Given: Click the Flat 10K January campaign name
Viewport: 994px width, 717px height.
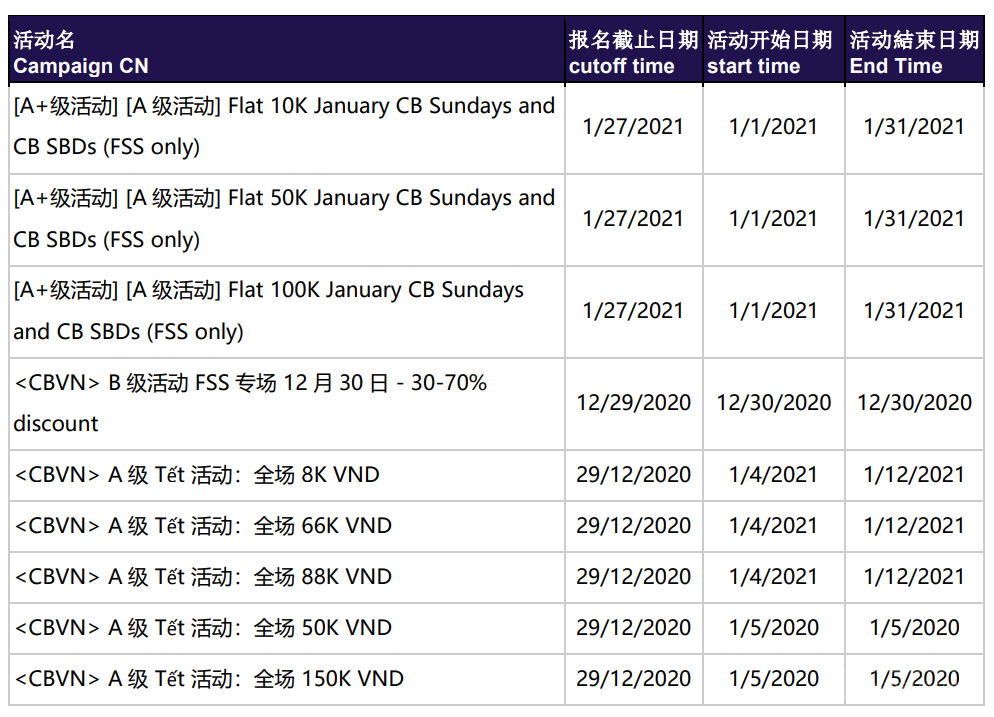Looking at the screenshot, I should coord(284,126).
